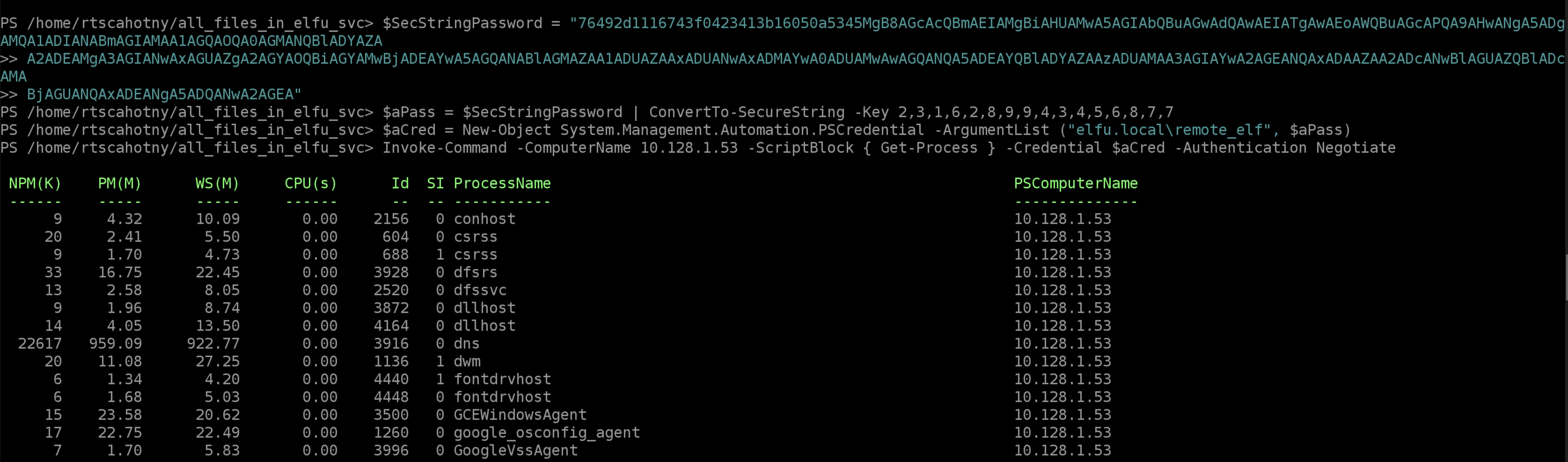Click the dfsrs process entry
Viewport: 1568px width, 462px height.
(x=475, y=272)
